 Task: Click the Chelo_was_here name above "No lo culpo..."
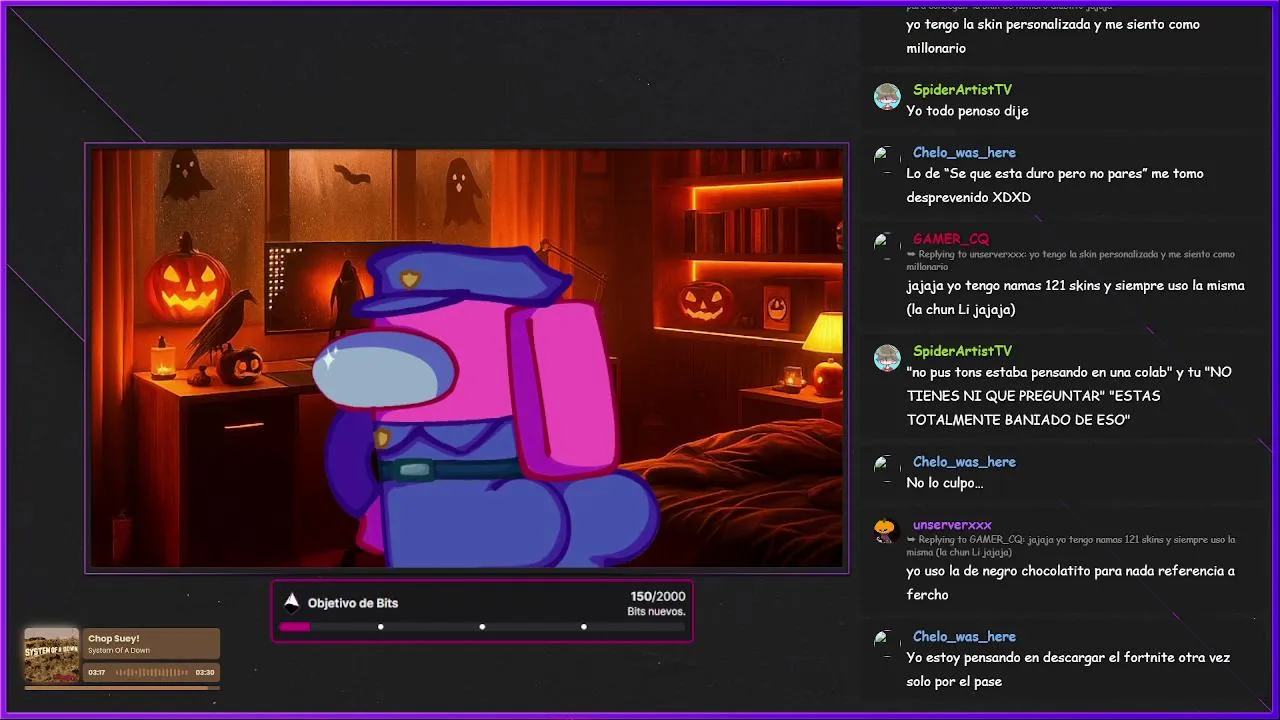(964, 462)
